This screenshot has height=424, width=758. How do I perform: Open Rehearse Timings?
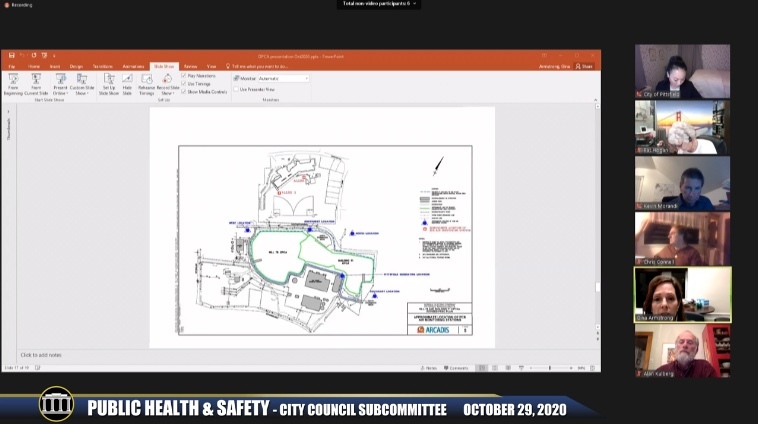(146, 82)
